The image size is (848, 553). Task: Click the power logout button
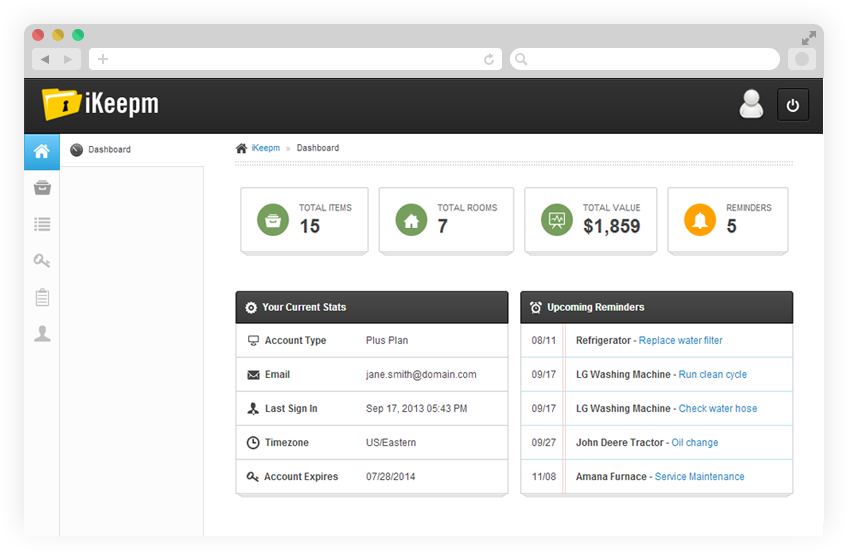[x=793, y=105]
